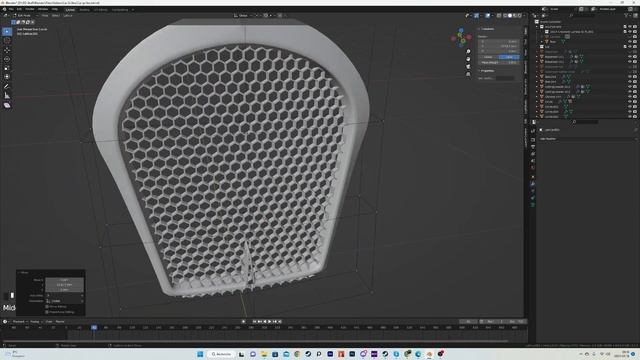Open the Render properties tab icon
The image size is (640, 360).
click(533, 139)
